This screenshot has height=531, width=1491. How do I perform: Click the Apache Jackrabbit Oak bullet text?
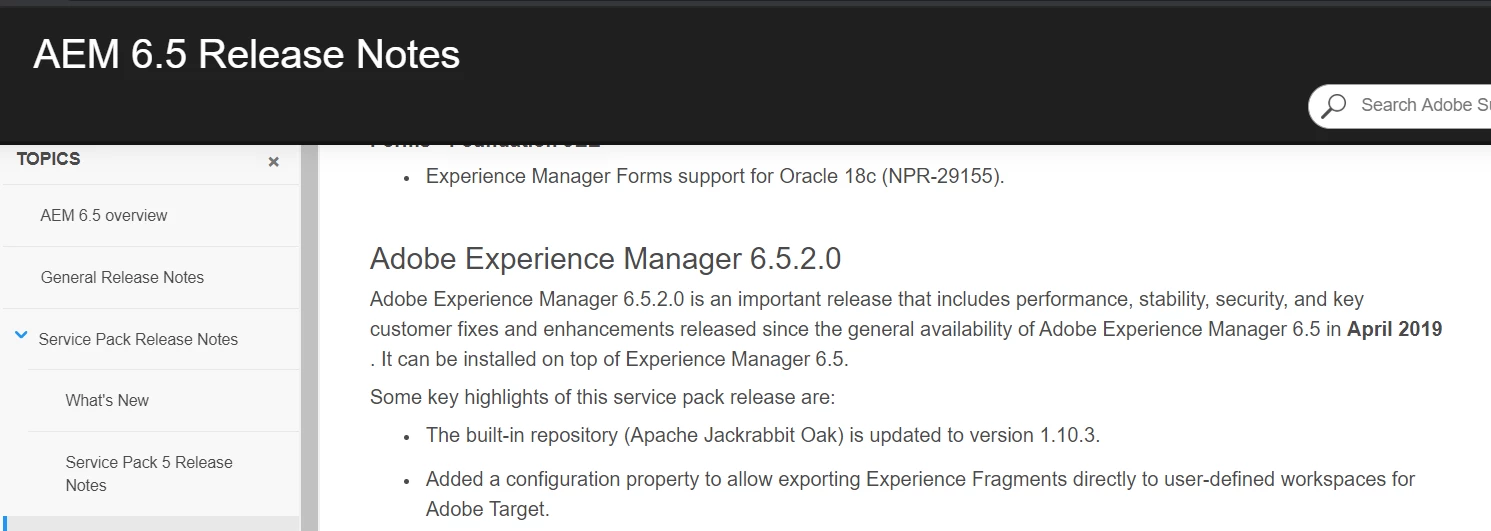point(762,435)
